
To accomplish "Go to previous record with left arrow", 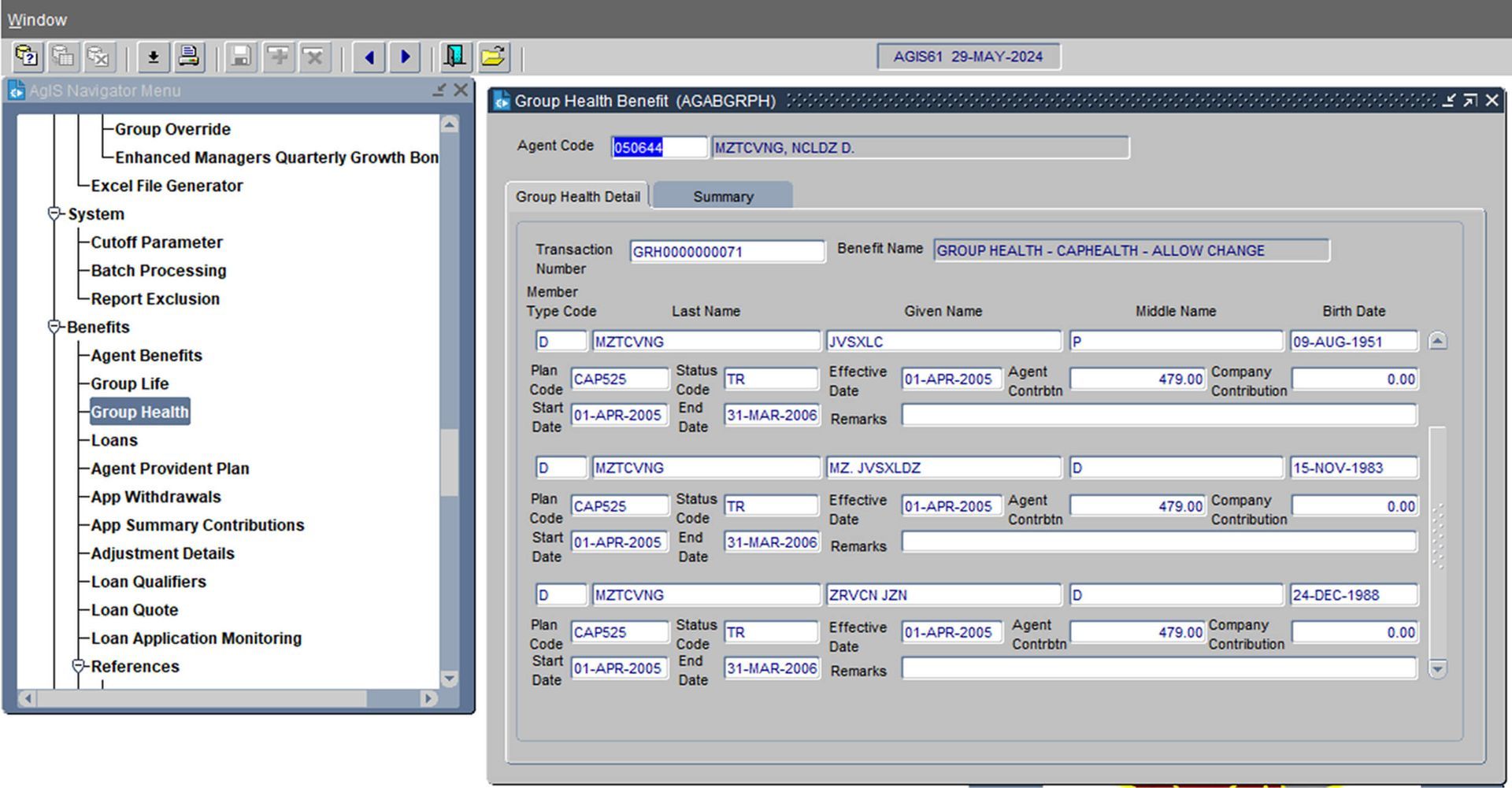I will coord(369,57).
